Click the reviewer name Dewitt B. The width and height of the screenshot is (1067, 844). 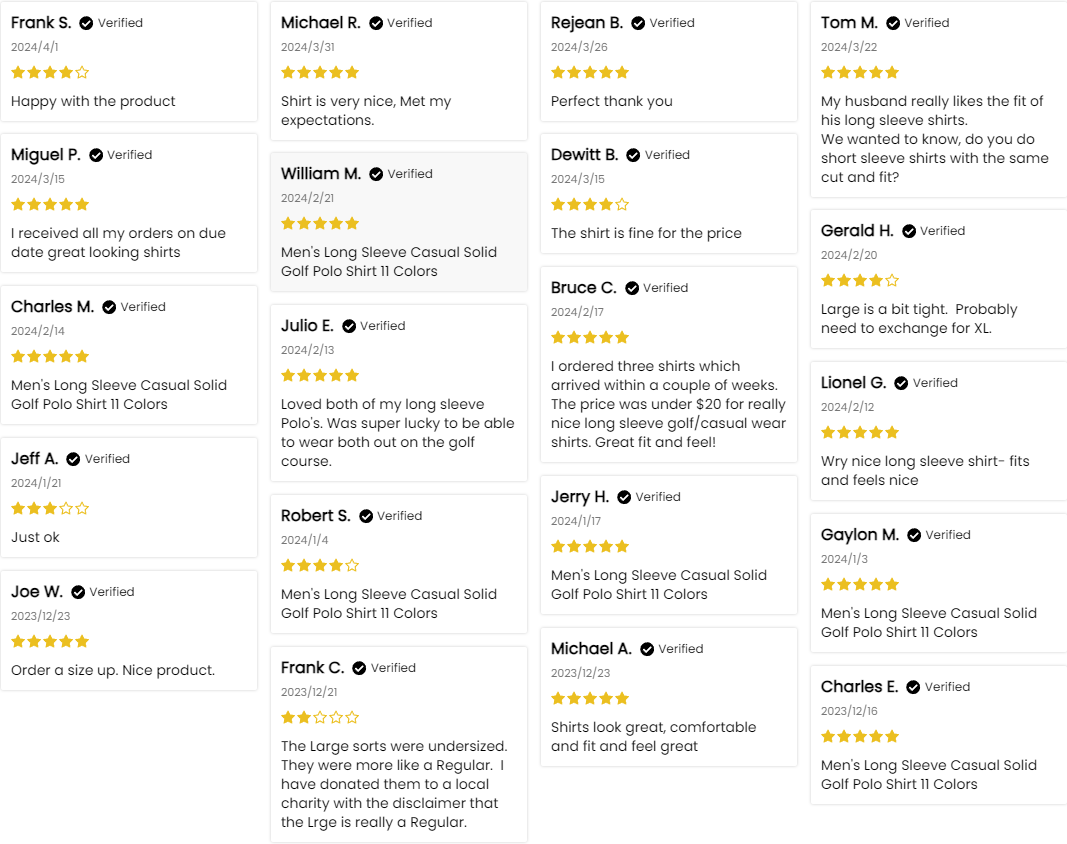click(x=584, y=154)
